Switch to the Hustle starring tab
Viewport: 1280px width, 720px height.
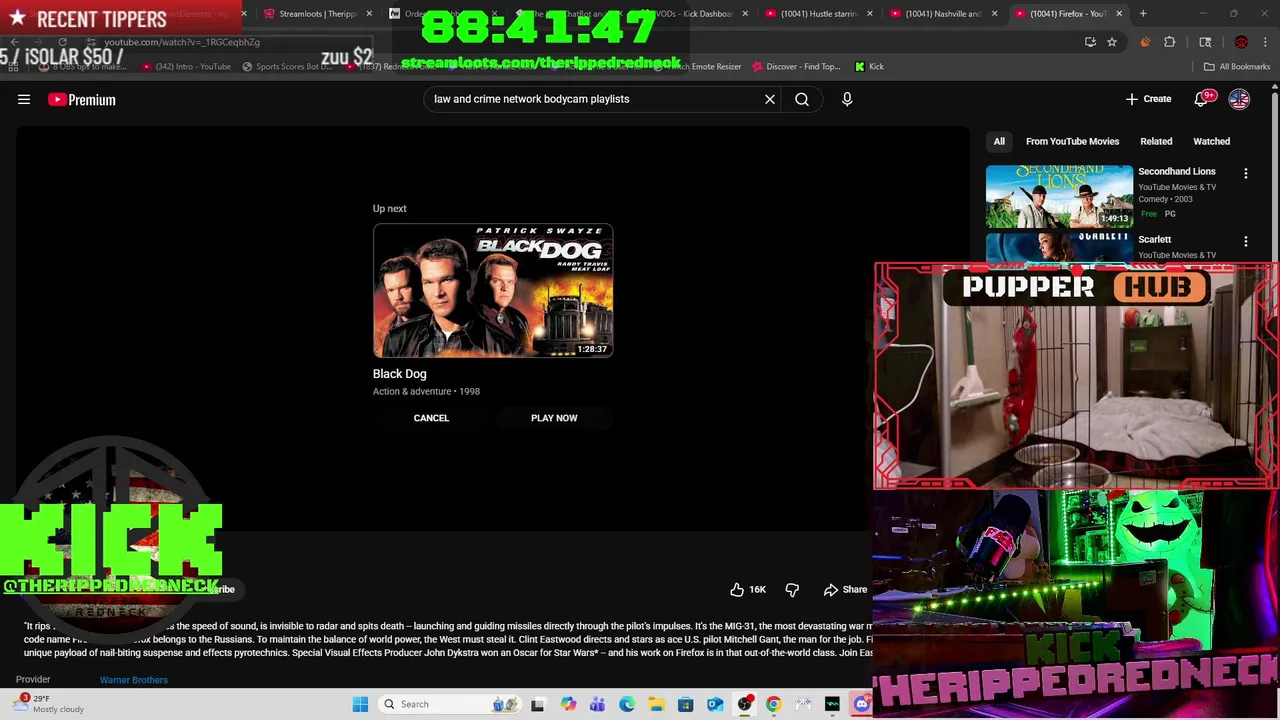tap(819, 14)
